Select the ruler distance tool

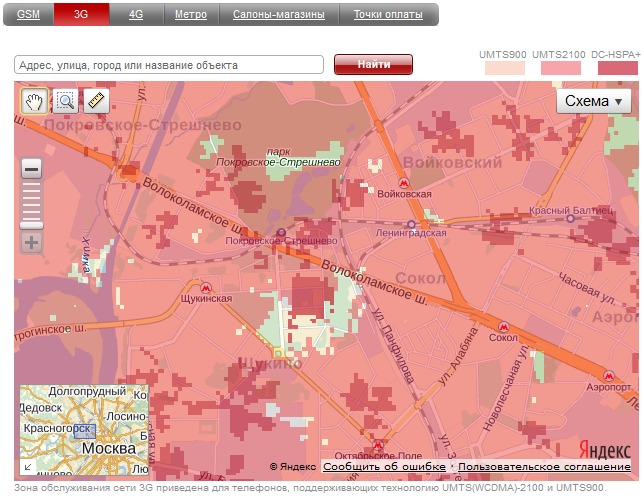pyautogui.click(x=95, y=100)
